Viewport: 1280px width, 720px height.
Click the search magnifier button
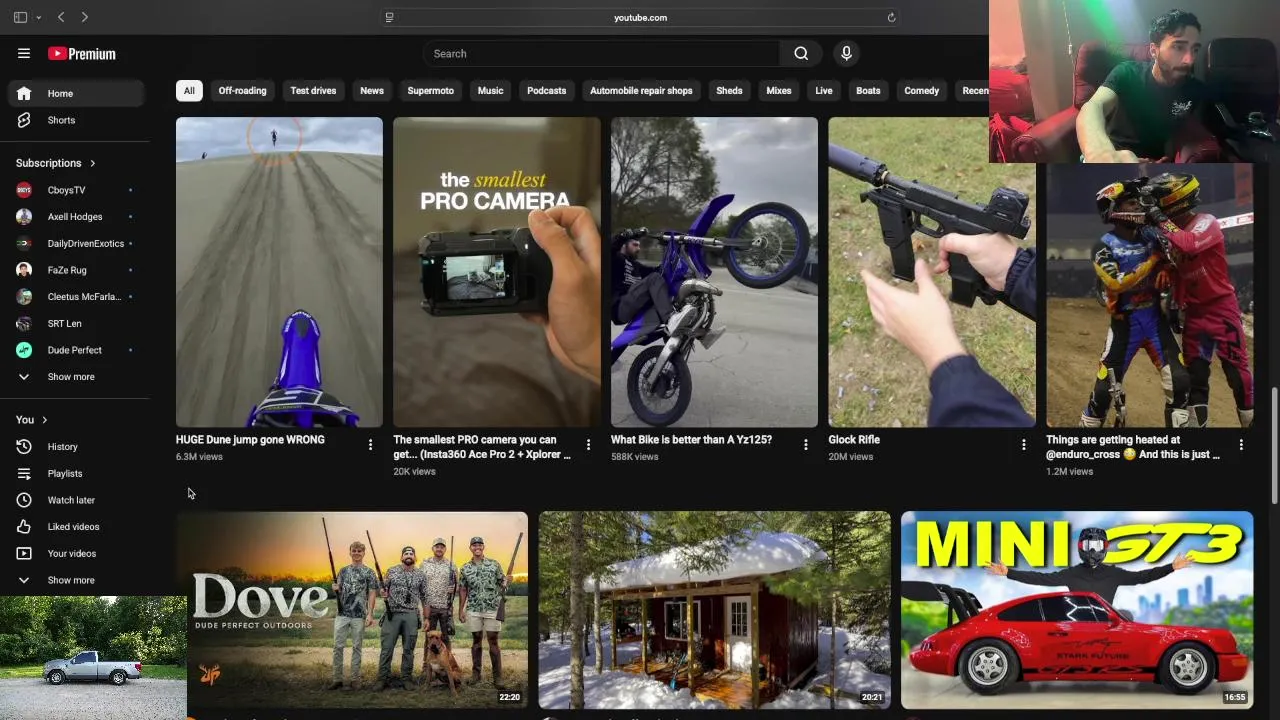(x=801, y=54)
